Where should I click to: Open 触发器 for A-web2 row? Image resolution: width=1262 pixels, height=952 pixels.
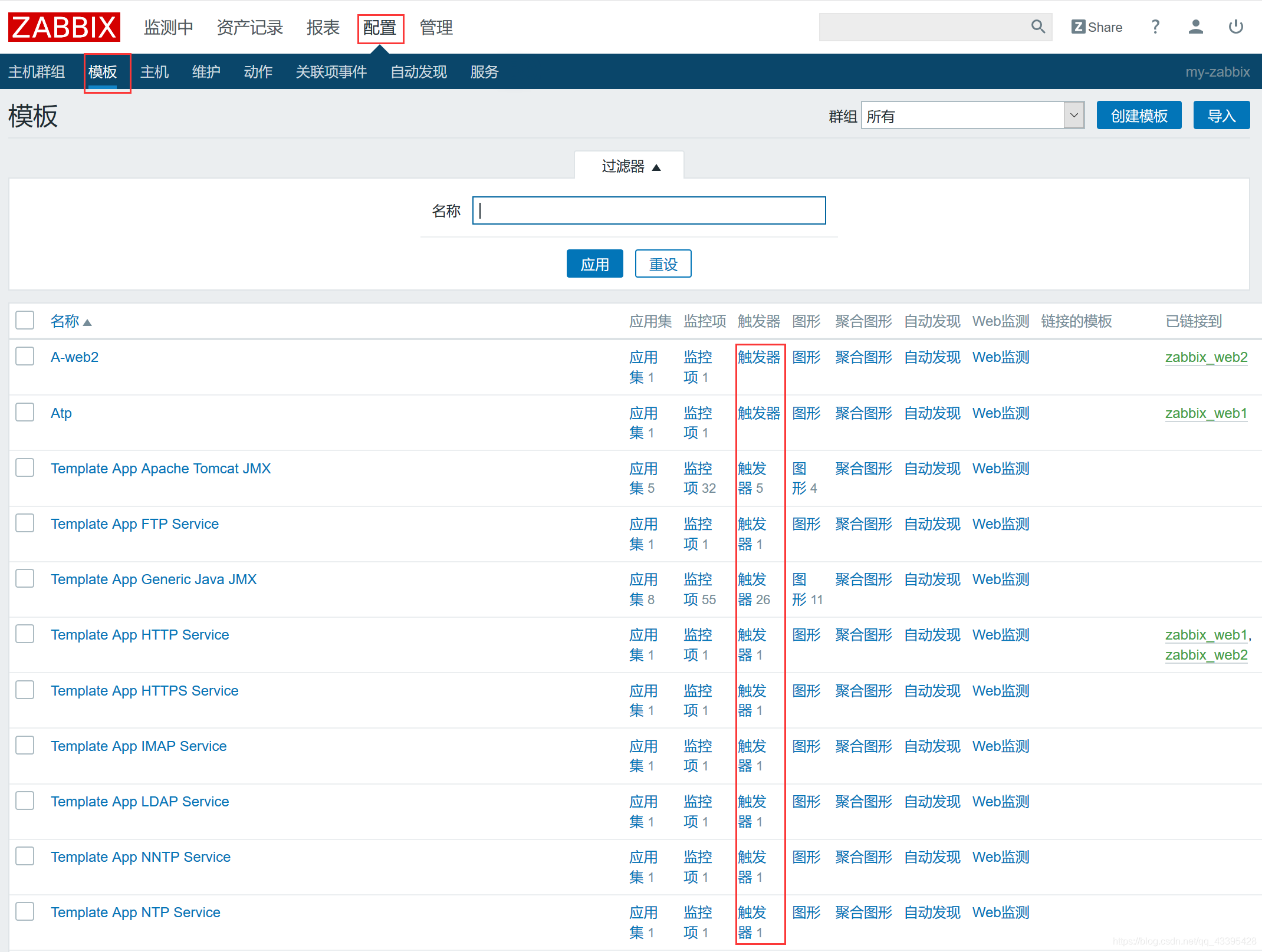pos(759,357)
